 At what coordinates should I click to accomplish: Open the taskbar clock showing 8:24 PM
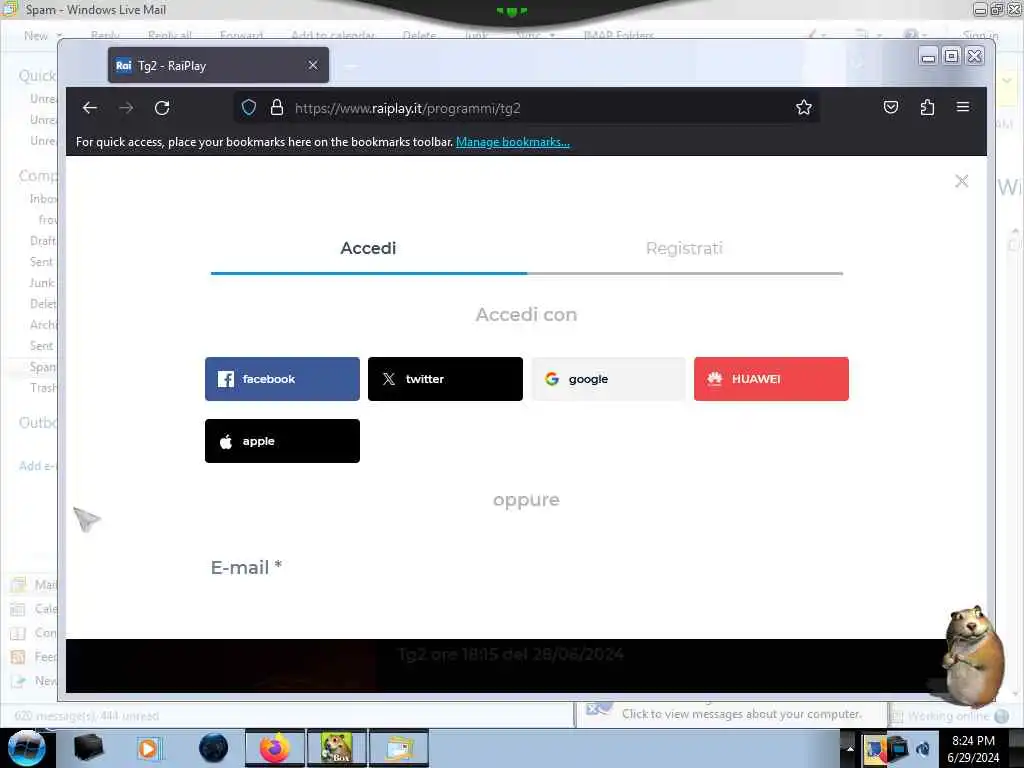[973, 748]
